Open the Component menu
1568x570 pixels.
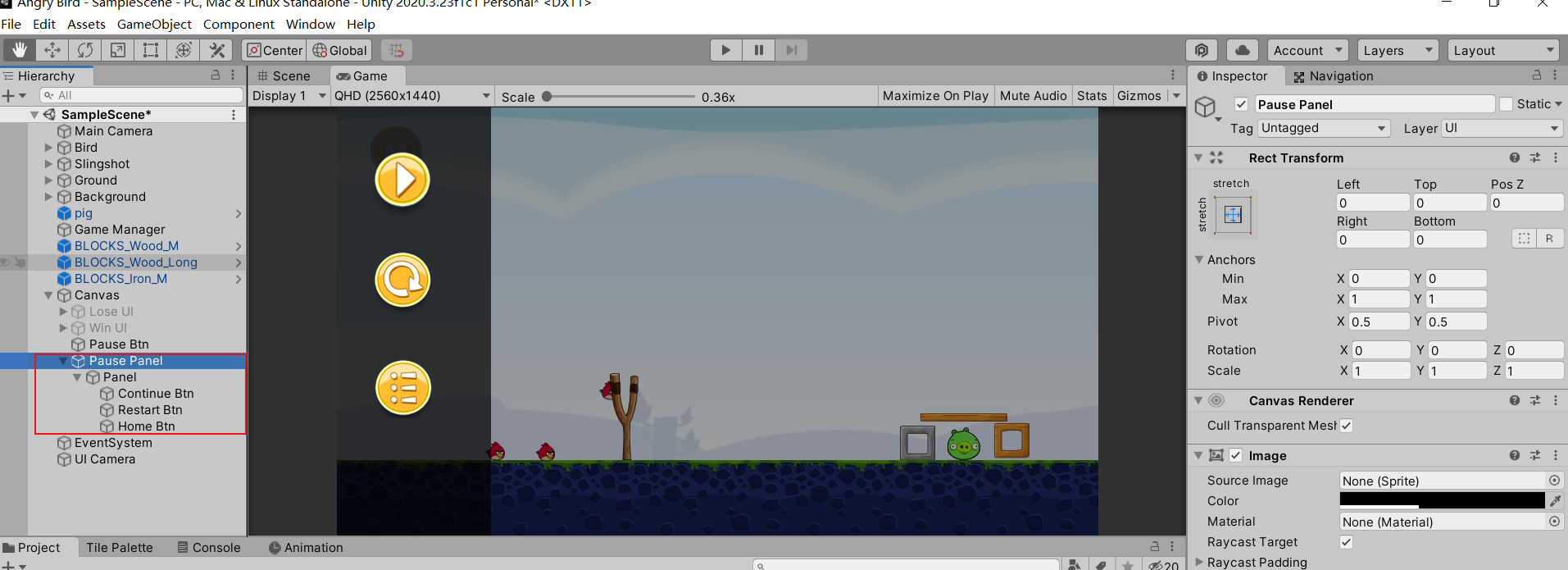(239, 24)
